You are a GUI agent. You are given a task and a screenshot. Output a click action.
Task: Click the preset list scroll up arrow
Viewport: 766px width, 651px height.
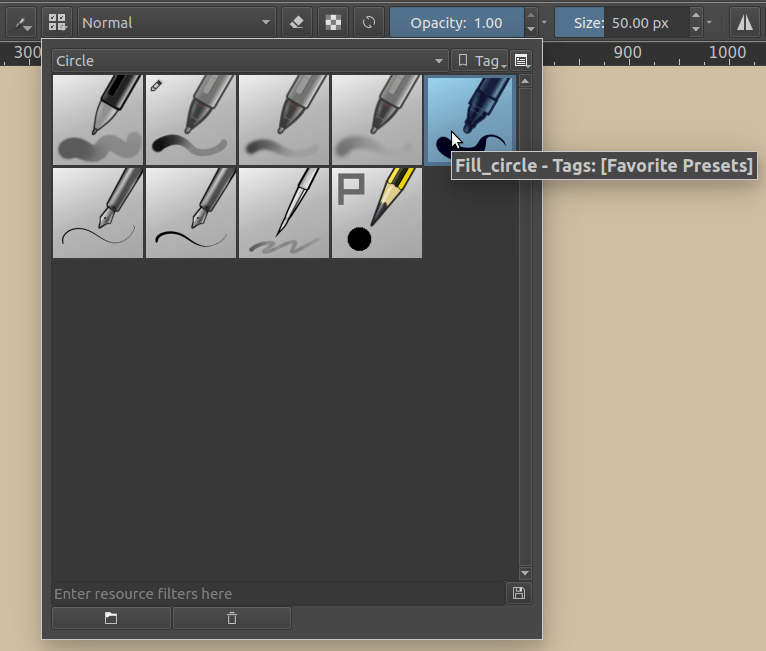pos(525,81)
